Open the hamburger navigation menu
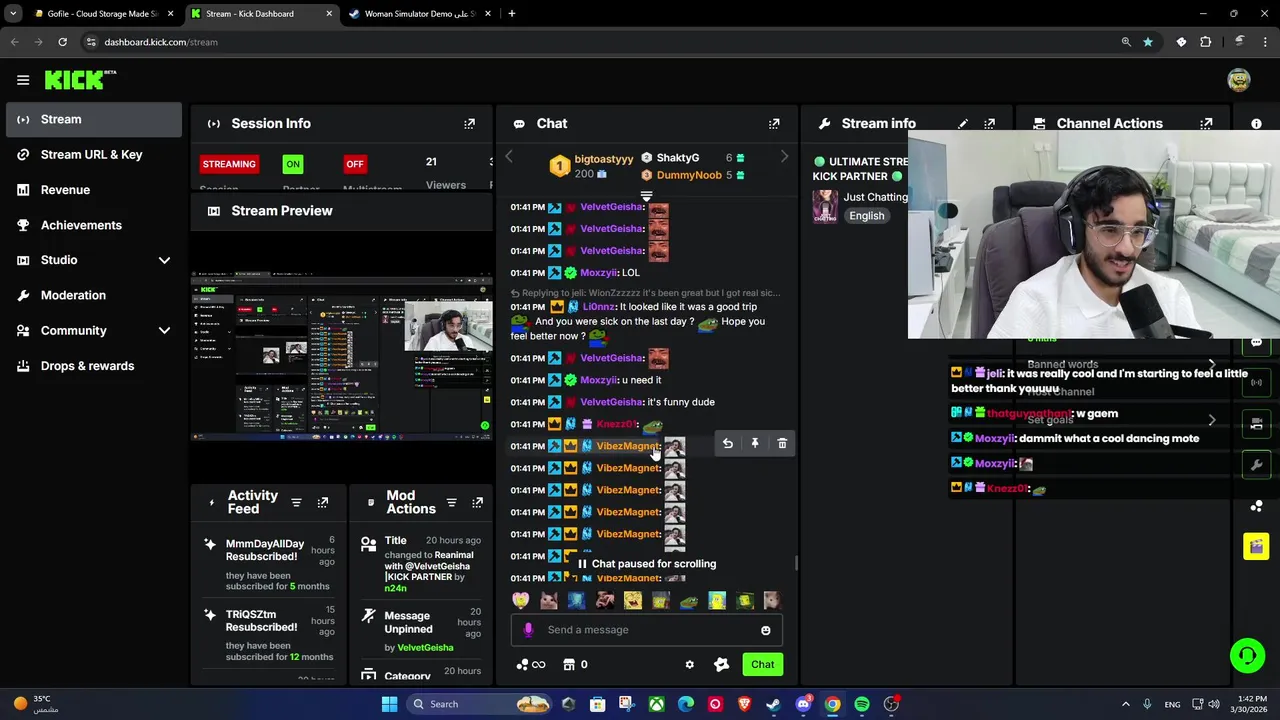Screen dimensions: 1280x720 click(23, 80)
